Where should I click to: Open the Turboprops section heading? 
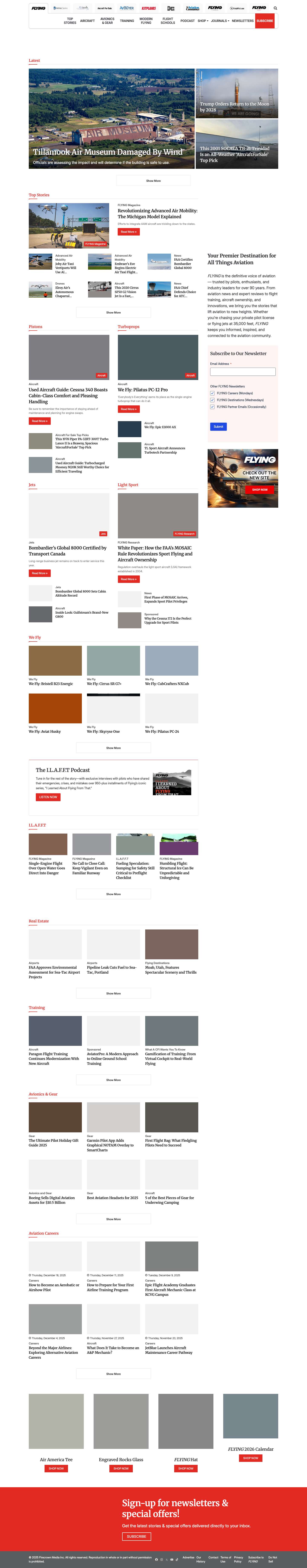pyautogui.click(x=129, y=327)
